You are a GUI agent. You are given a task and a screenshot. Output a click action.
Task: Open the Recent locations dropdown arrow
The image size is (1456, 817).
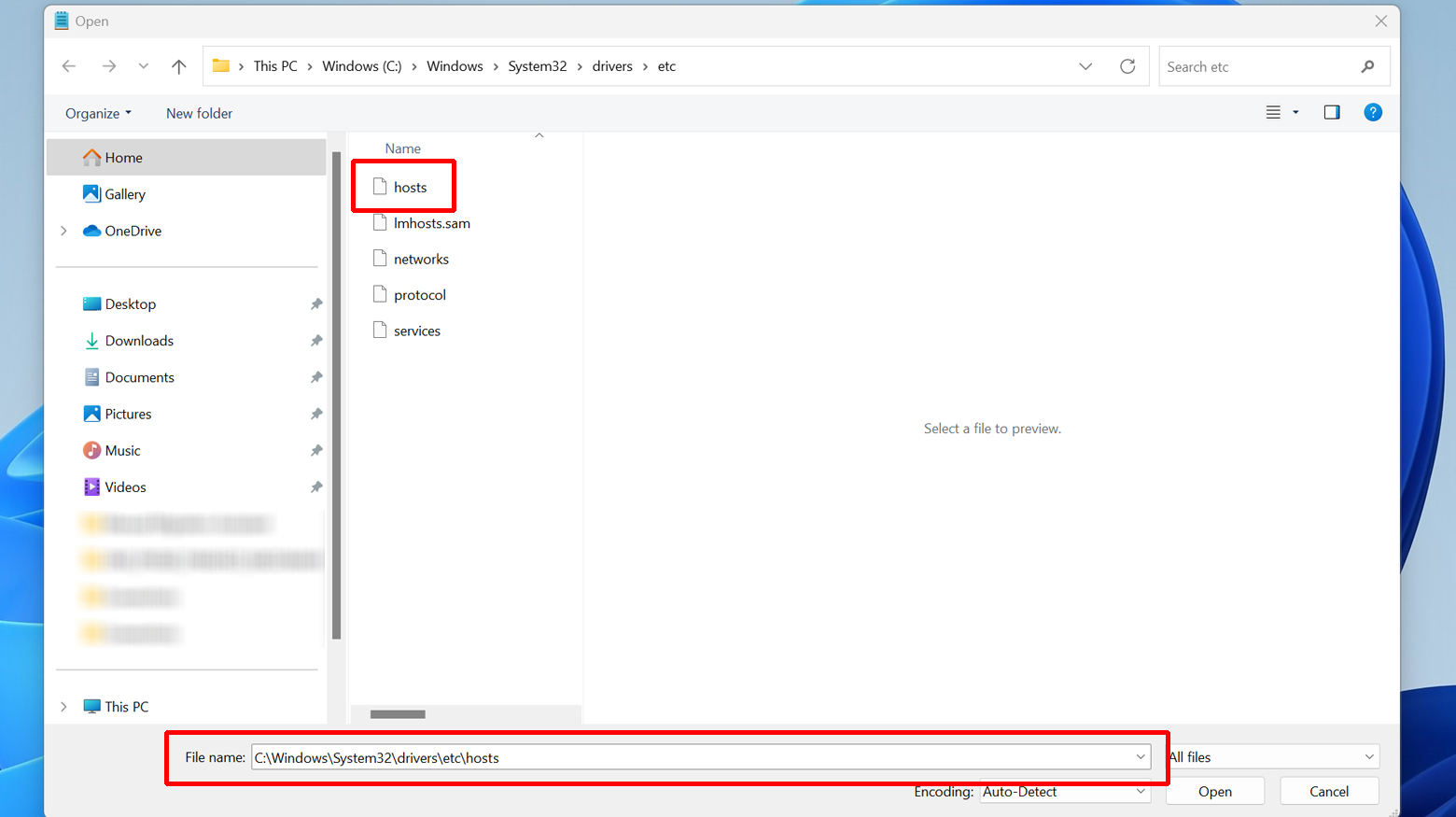click(143, 66)
